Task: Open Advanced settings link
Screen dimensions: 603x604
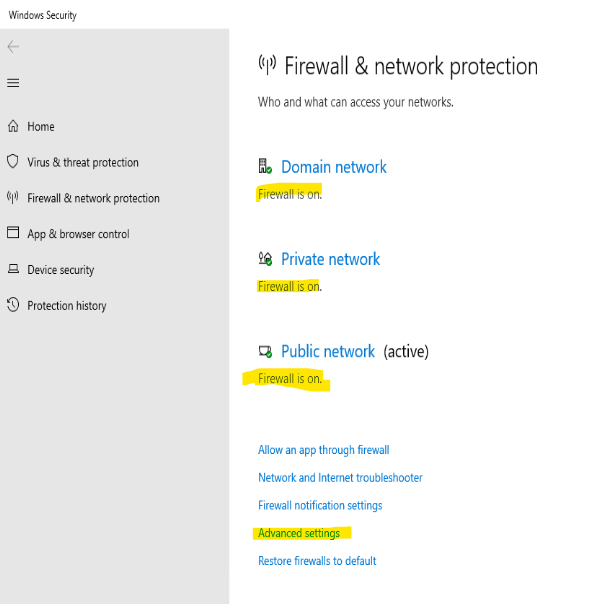Action: (x=299, y=533)
